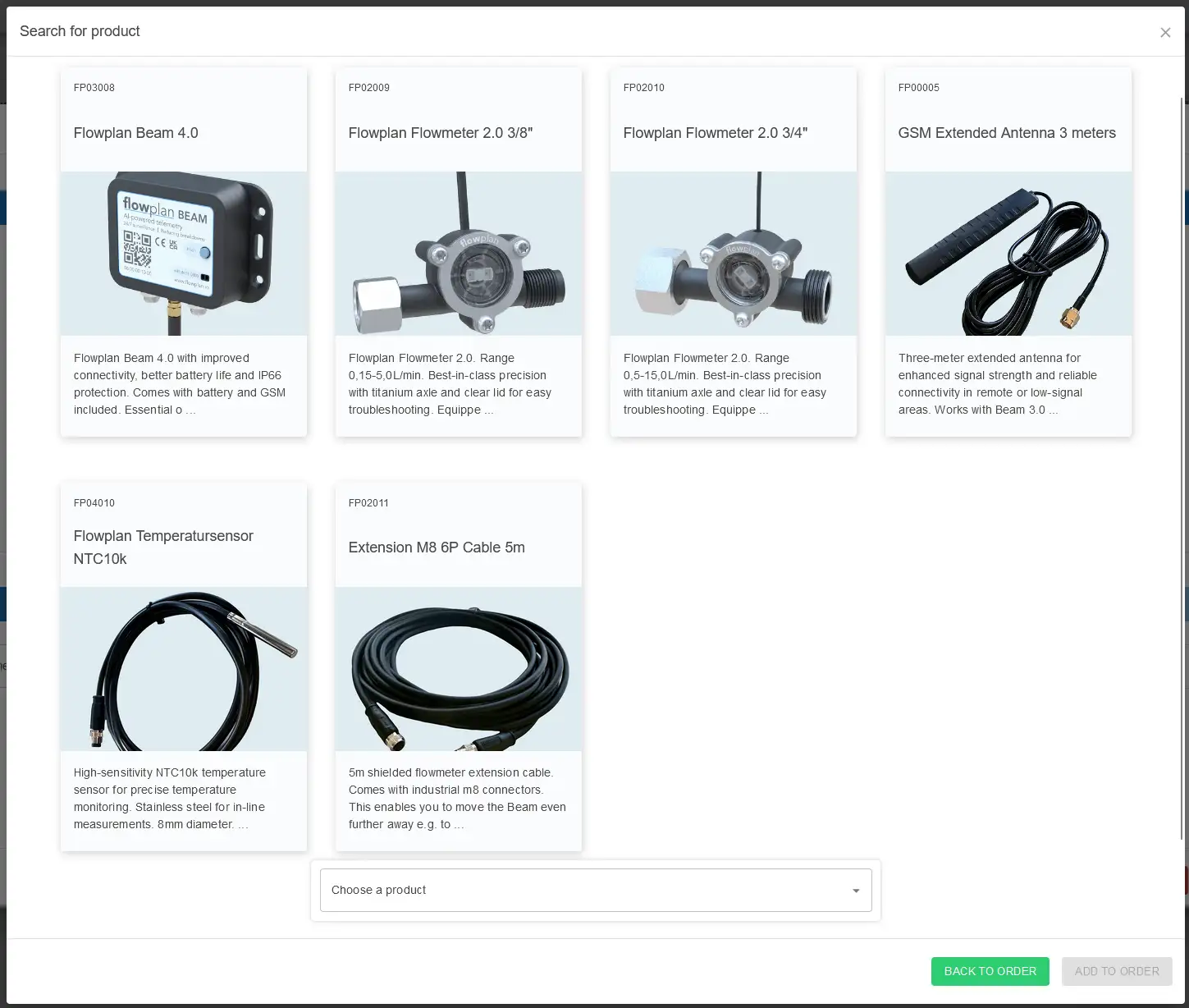Open the Choose a product dropdown
This screenshot has height=1008, width=1189.
click(x=596, y=890)
